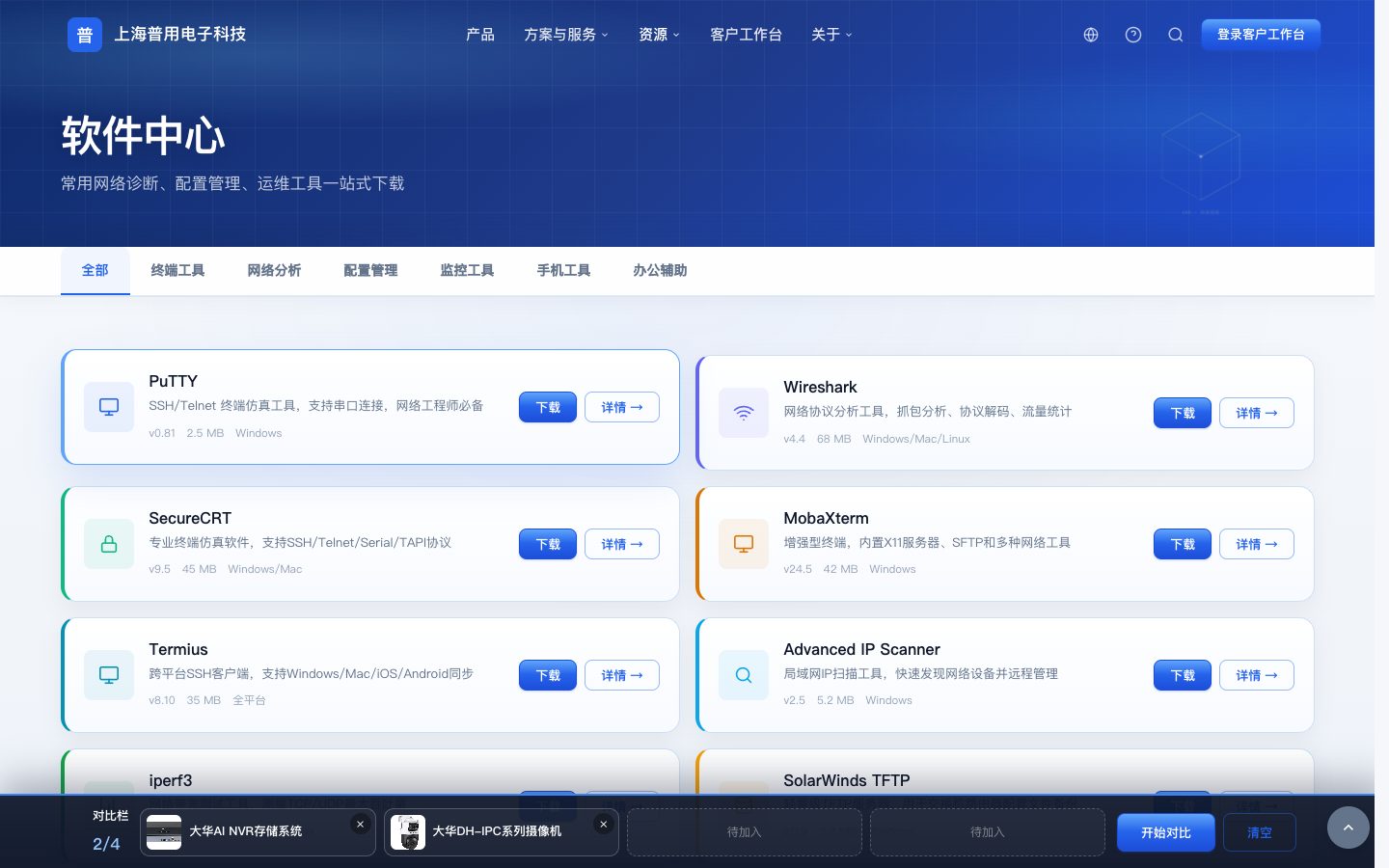Open the search magnifier icon
Viewport: 1389px width, 868px height.
pyautogui.click(x=1176, y=35)
